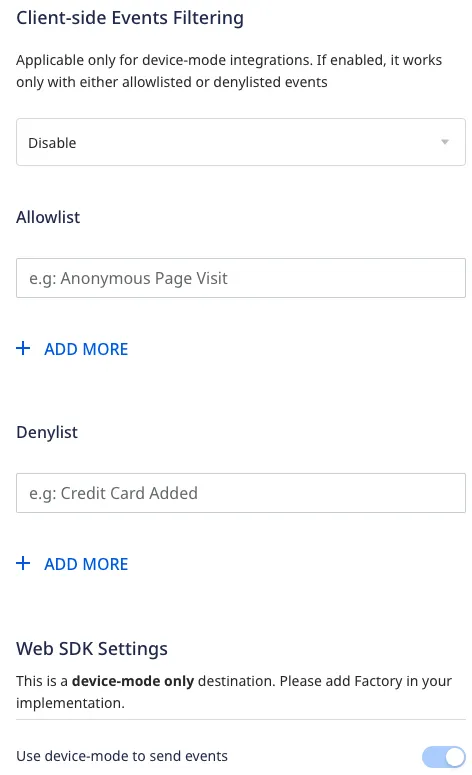Click the plus icon under the Denylist field
This screenshot has width=472, height=775.
(x=23, y=563)
